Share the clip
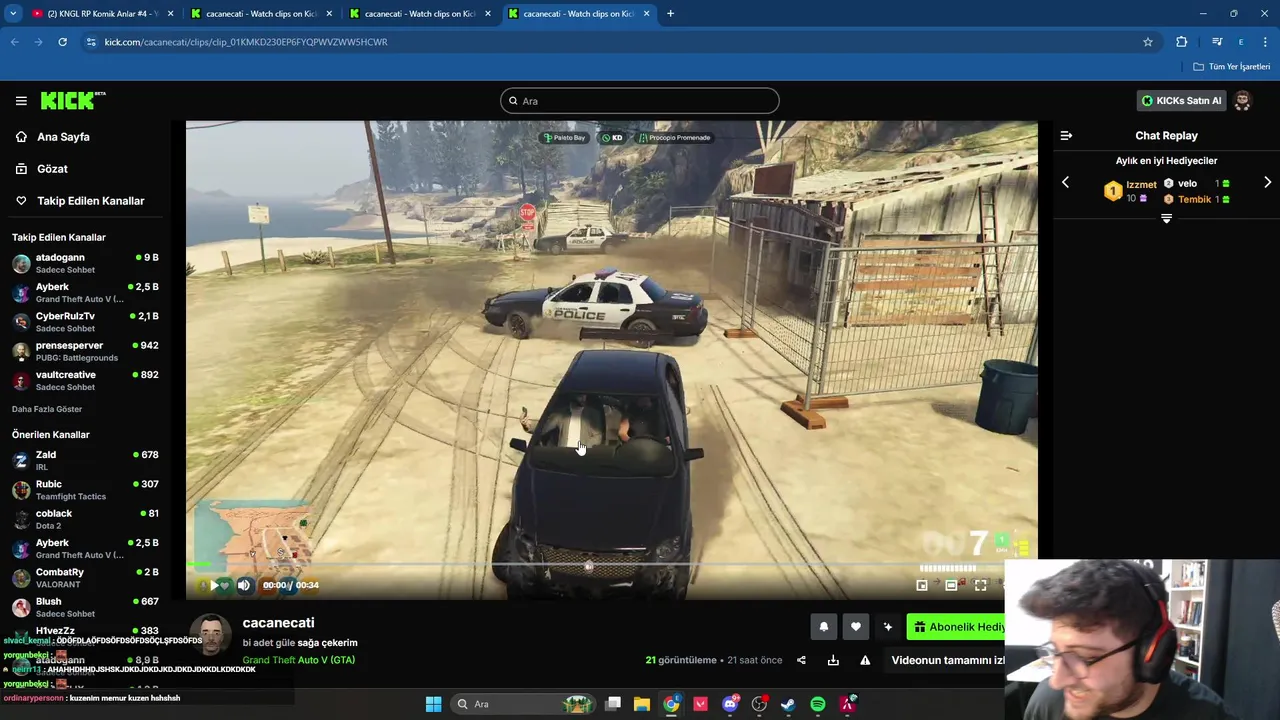 pyautogui.click(x=801, y=660)
